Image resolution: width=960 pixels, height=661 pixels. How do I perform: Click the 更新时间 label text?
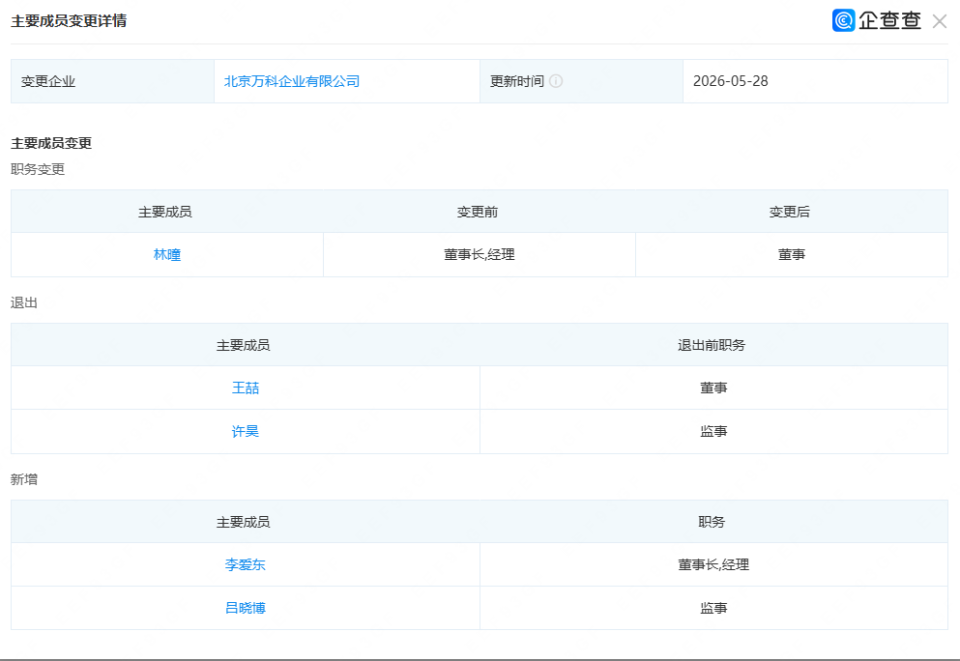517,81
